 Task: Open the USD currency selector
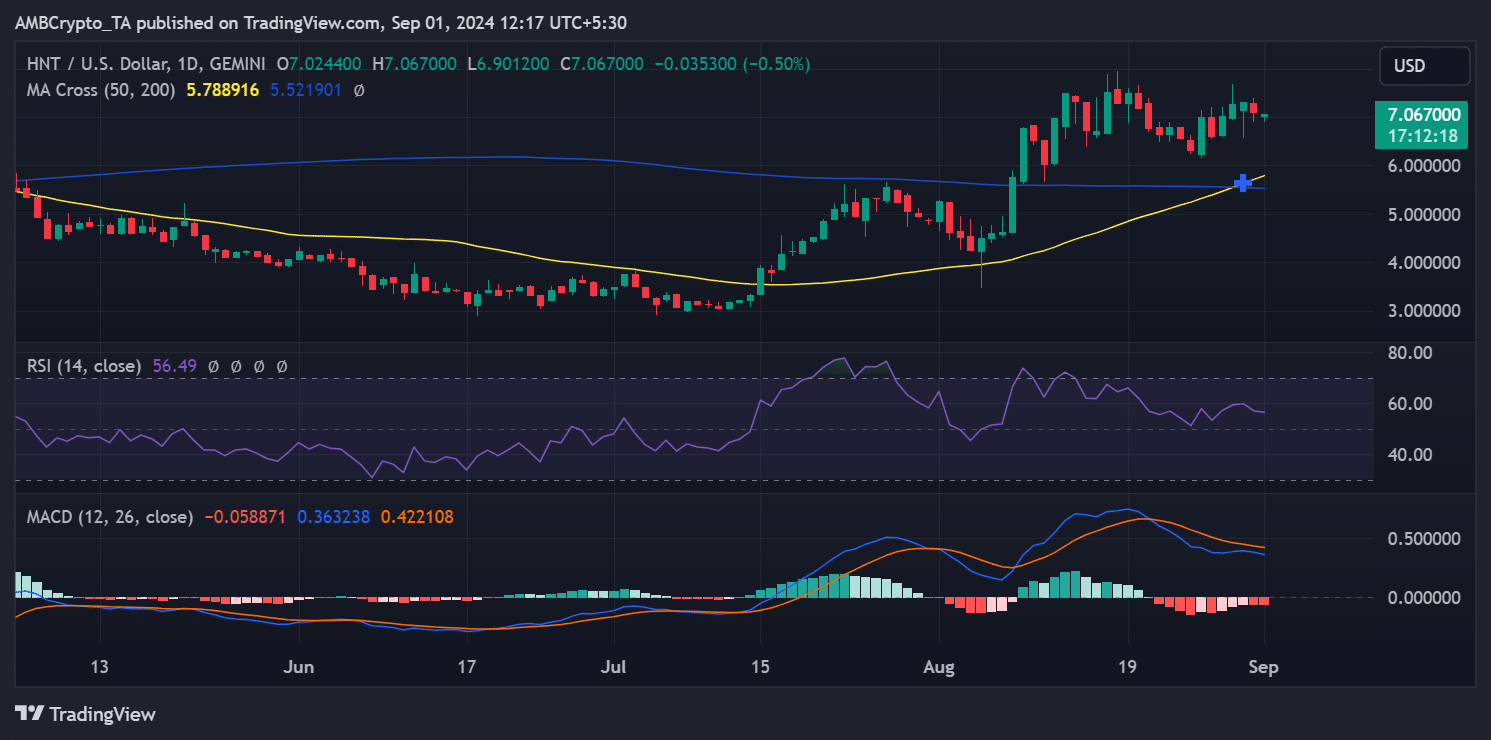[1425, 66]
